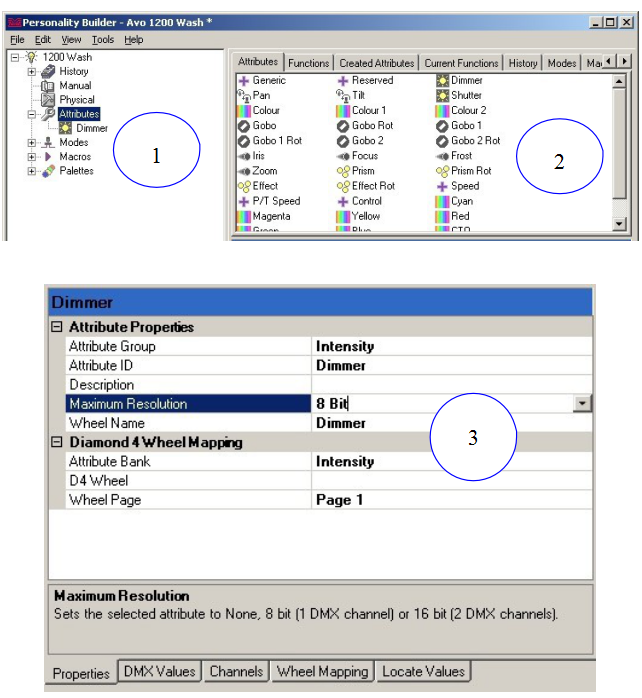Select the Effect attribute icon
The image size is (642, 698).
[243, 186]
